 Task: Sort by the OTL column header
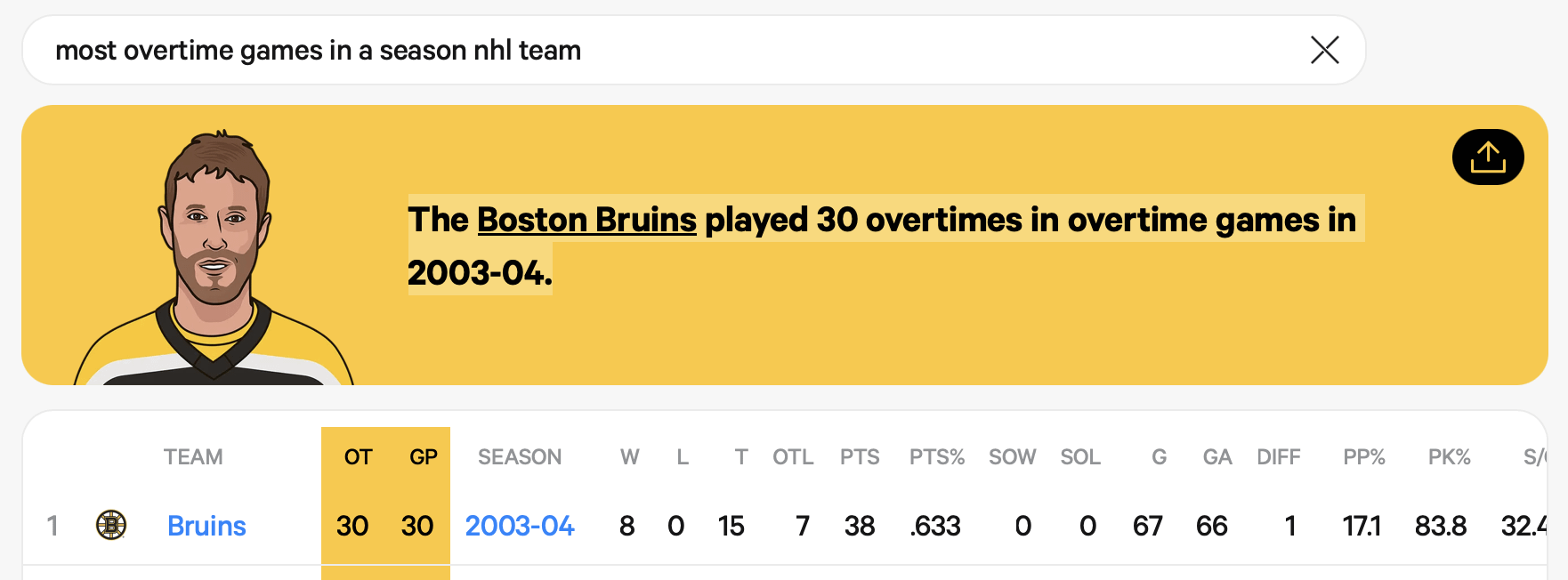793,457
